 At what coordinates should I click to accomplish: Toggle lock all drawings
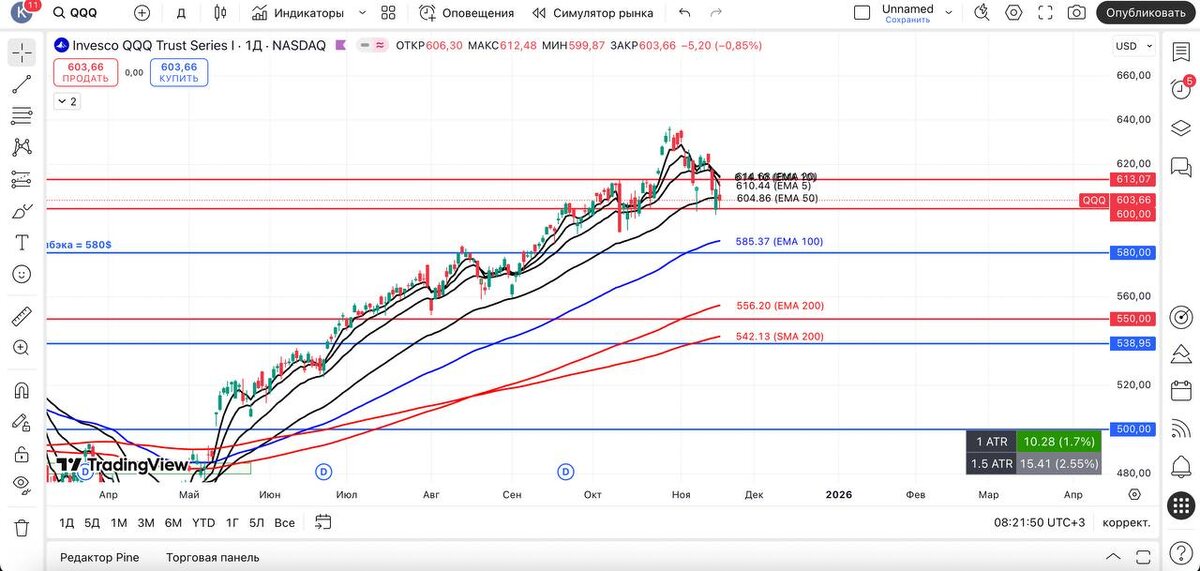click(21, 454)
